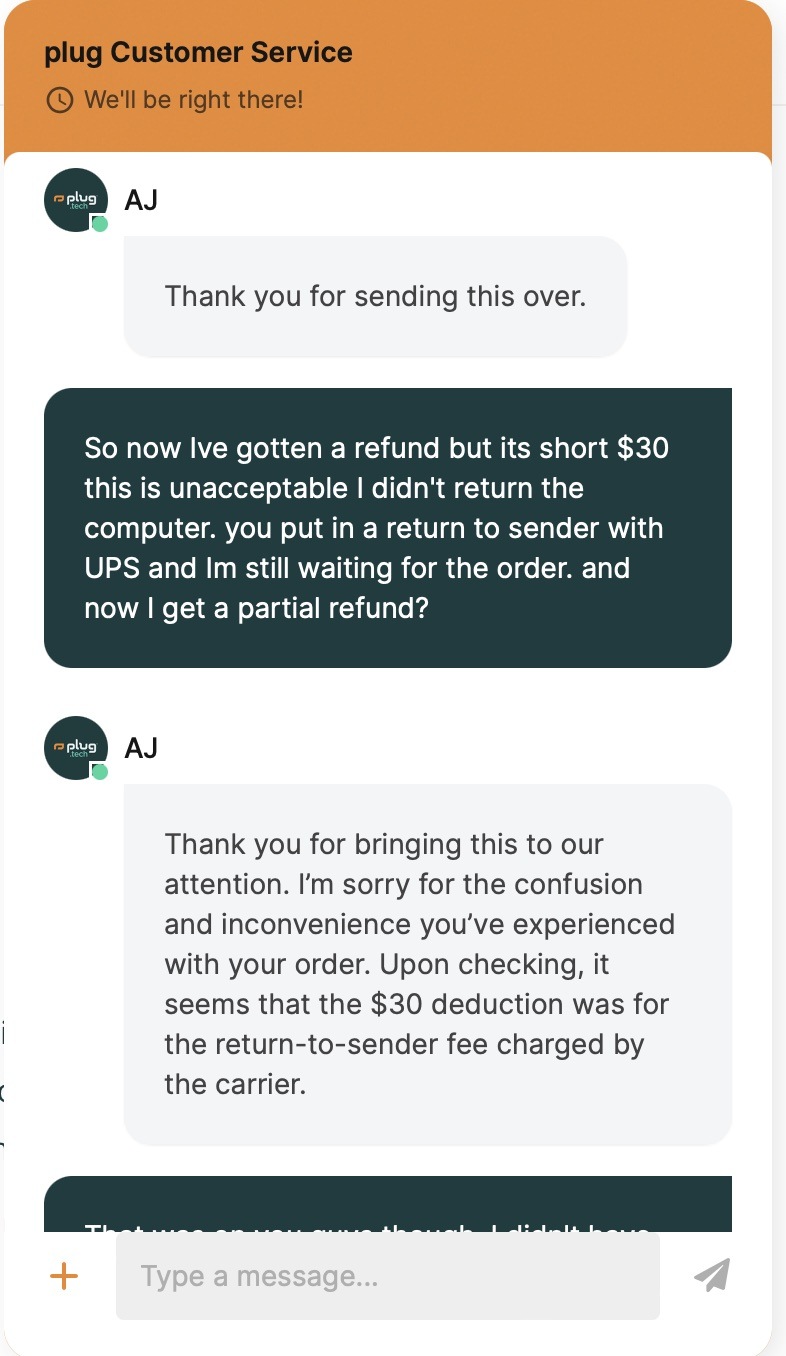Click the orange plus attachment icon
The width and height of the screenshot is (786, 1356).
[64, 1276]
